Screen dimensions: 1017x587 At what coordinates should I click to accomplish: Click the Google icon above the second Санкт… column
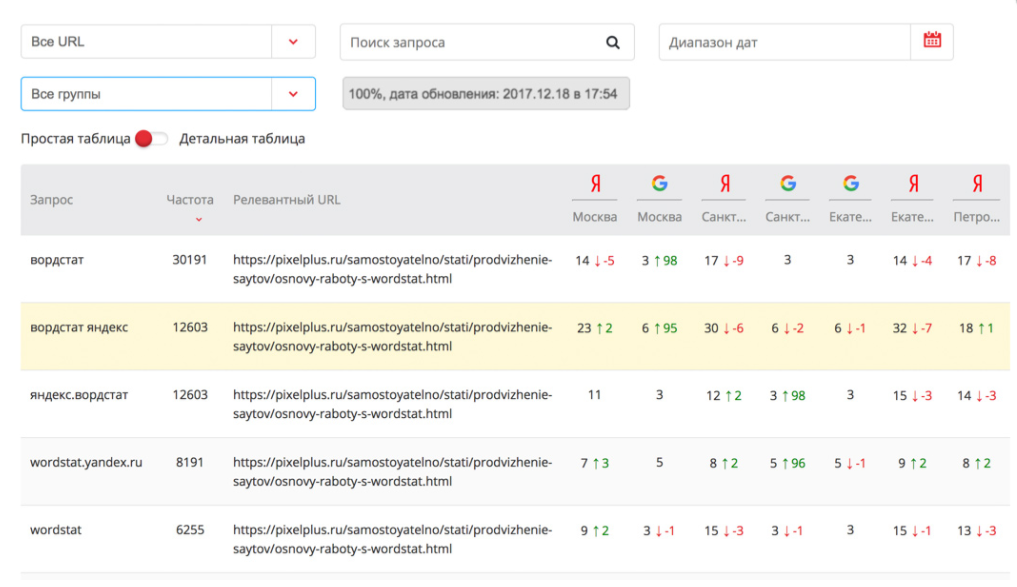[788, 184]
